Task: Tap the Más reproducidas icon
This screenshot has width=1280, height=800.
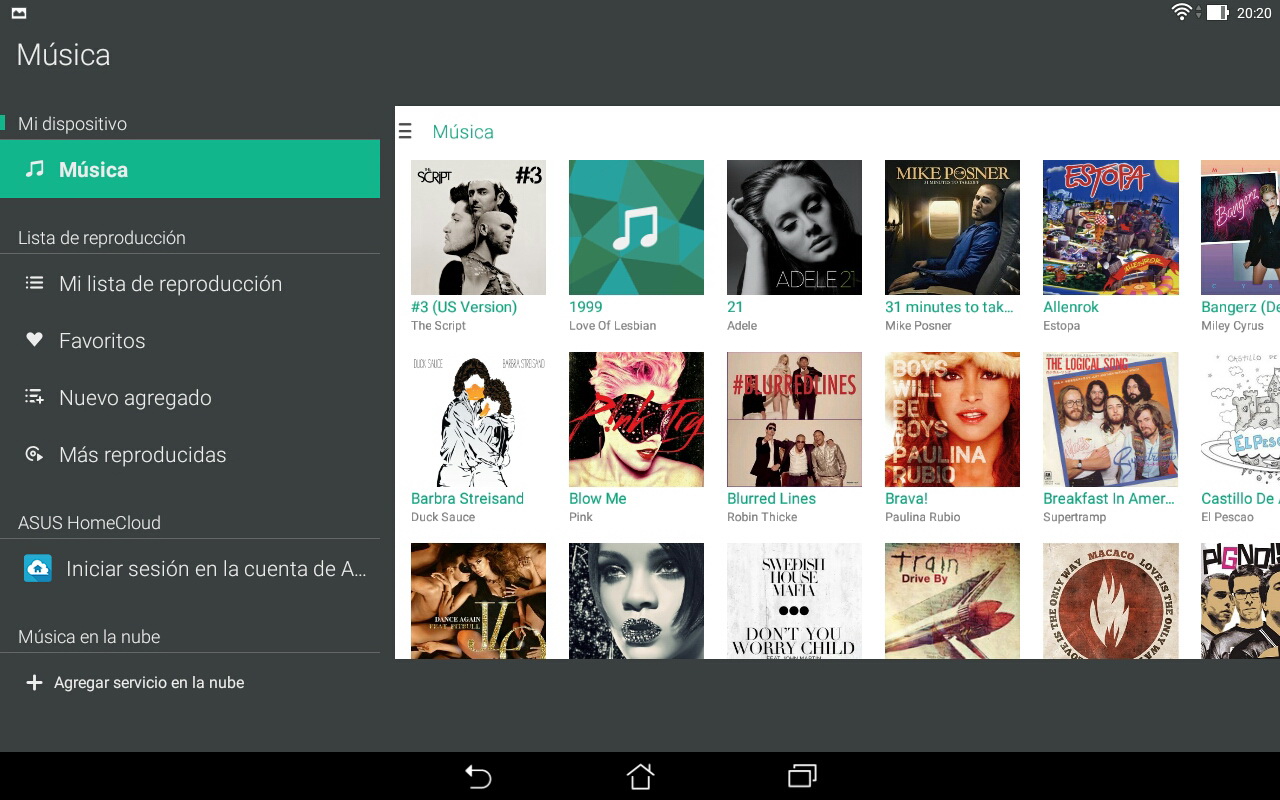Action: pyautogui.click(x=35, y=454)
